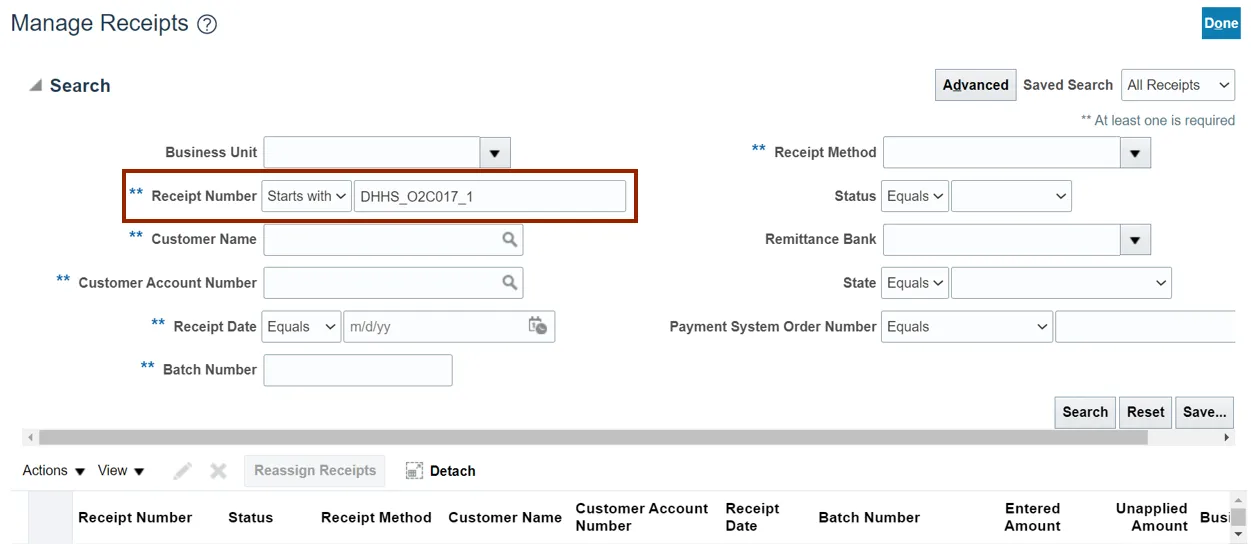Click the Advanced search button
The width and height of the screenshot is (1251, 544).
(x=975, y=85)
